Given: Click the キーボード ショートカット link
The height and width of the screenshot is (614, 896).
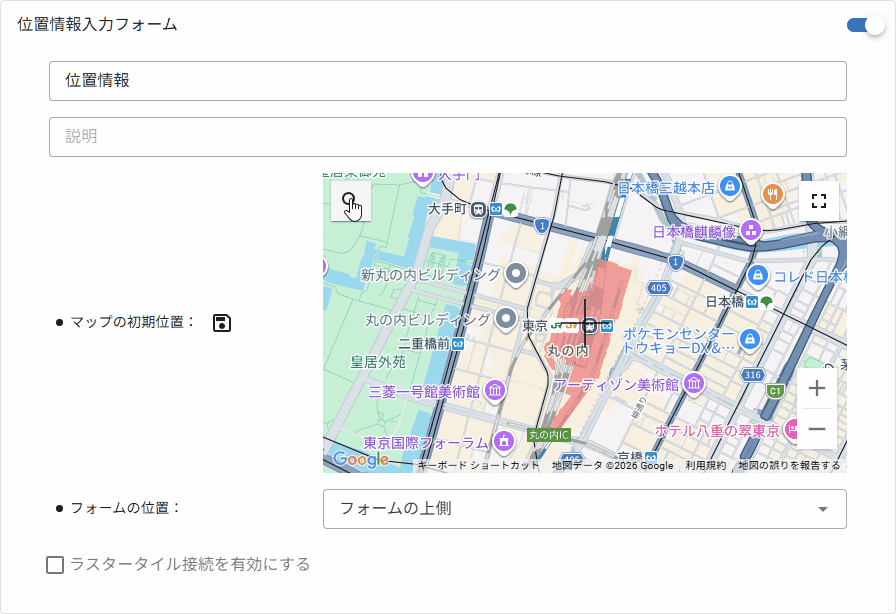Looking at the screenshot, I should point(478,464).
